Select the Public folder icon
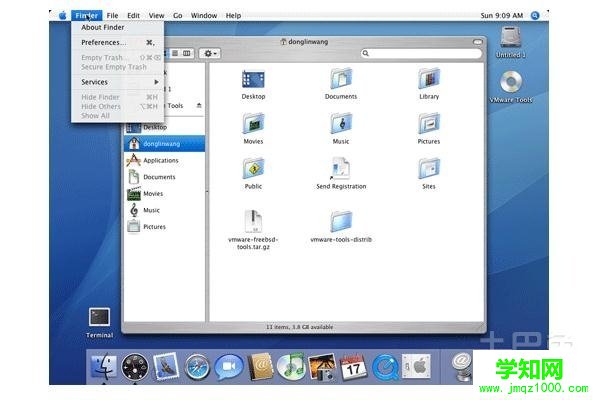The image size is (600, 400). [x=253, y=169]
